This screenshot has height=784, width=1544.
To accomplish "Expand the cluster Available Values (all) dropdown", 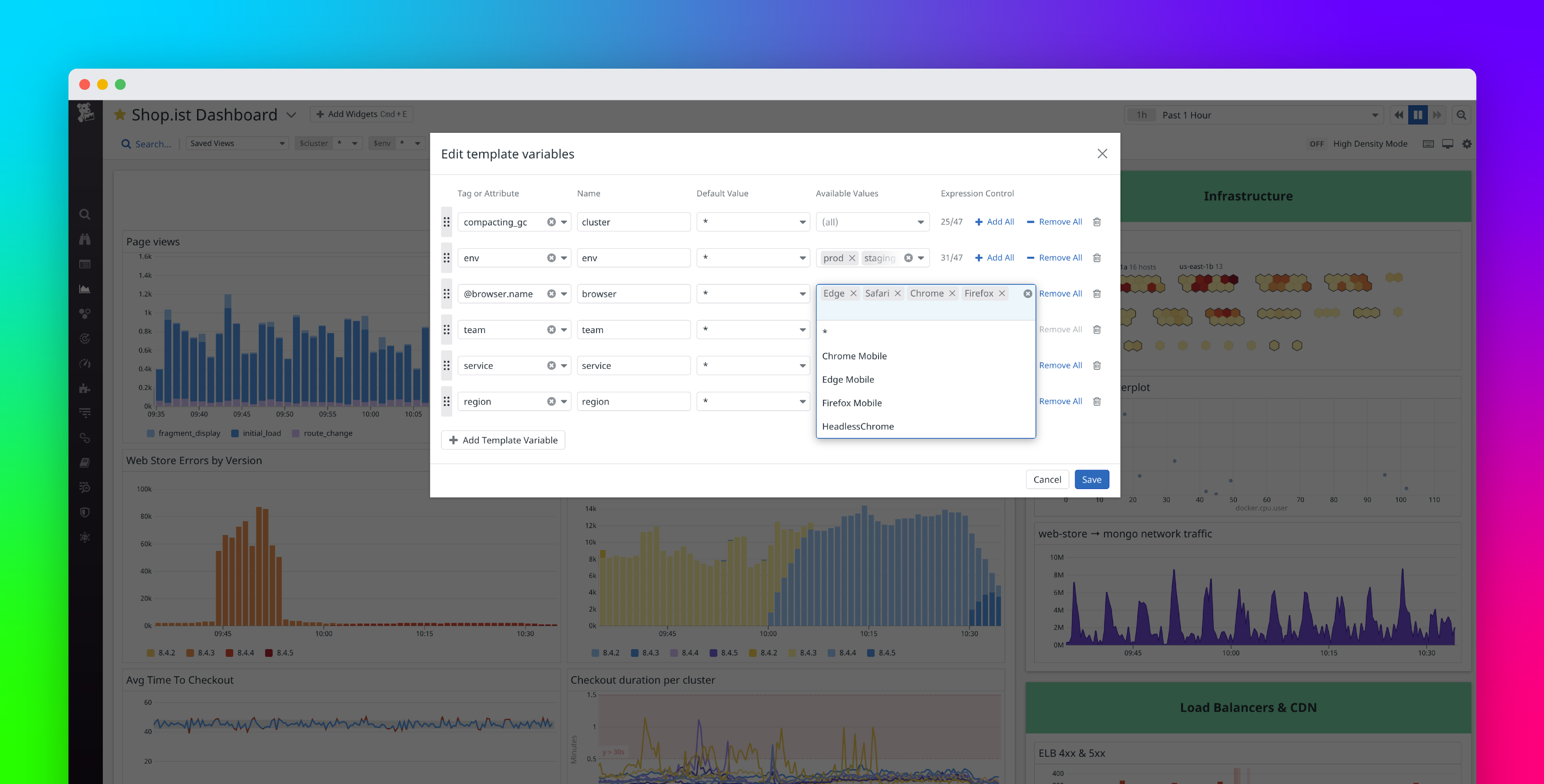I will click(x=872, y=222).
